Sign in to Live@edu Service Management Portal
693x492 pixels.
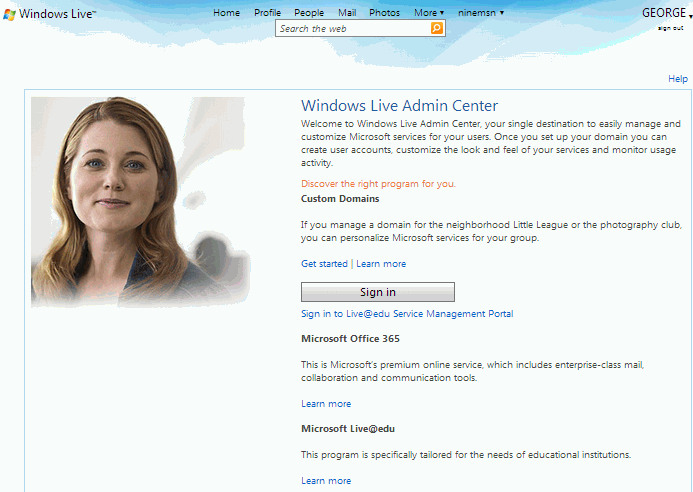click(x=407, y=314)
